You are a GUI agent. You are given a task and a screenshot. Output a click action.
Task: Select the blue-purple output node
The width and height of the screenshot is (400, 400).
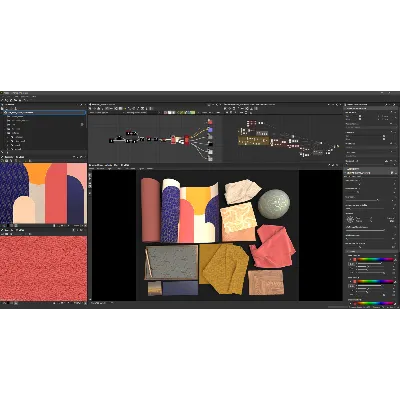tap(210, 129)
